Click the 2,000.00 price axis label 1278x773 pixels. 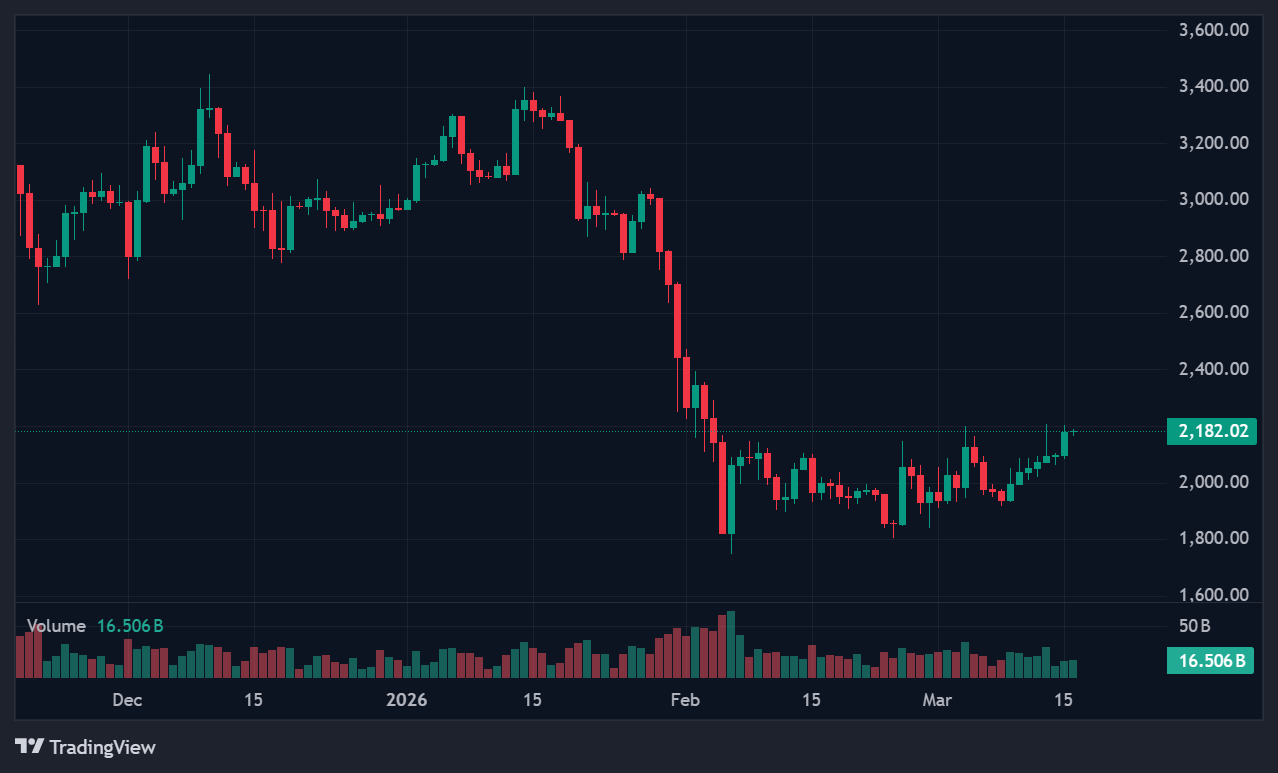coord(1214,482)
